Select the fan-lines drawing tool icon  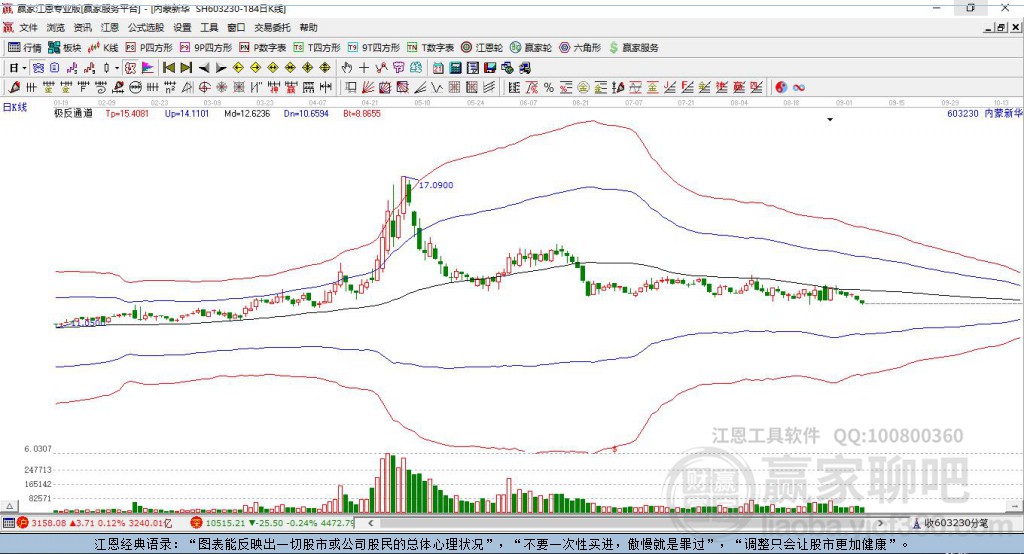[x=368, y=88]
